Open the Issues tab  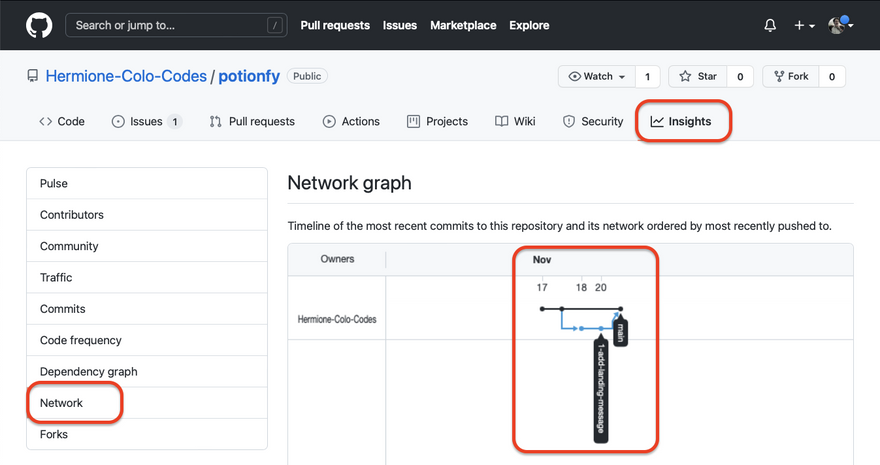(146, 121)
